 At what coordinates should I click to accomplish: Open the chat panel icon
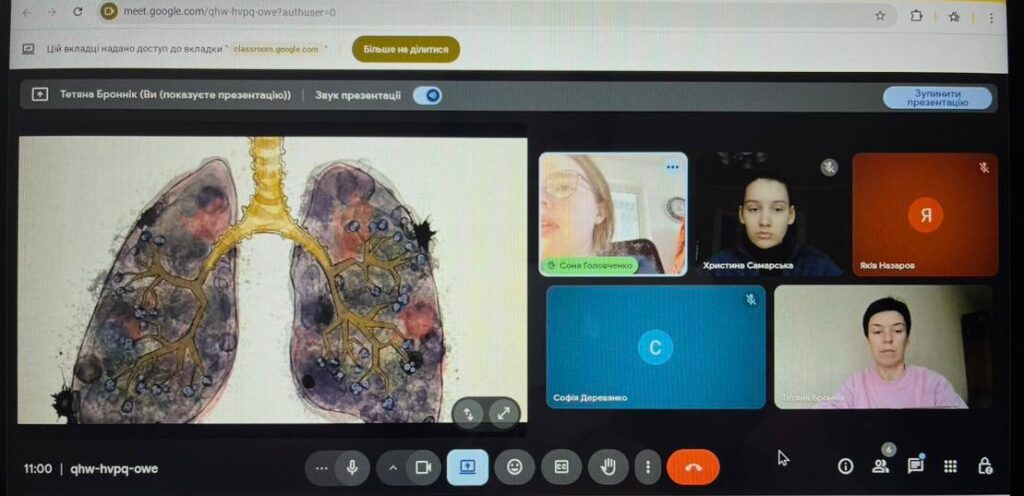pos(915,466)
